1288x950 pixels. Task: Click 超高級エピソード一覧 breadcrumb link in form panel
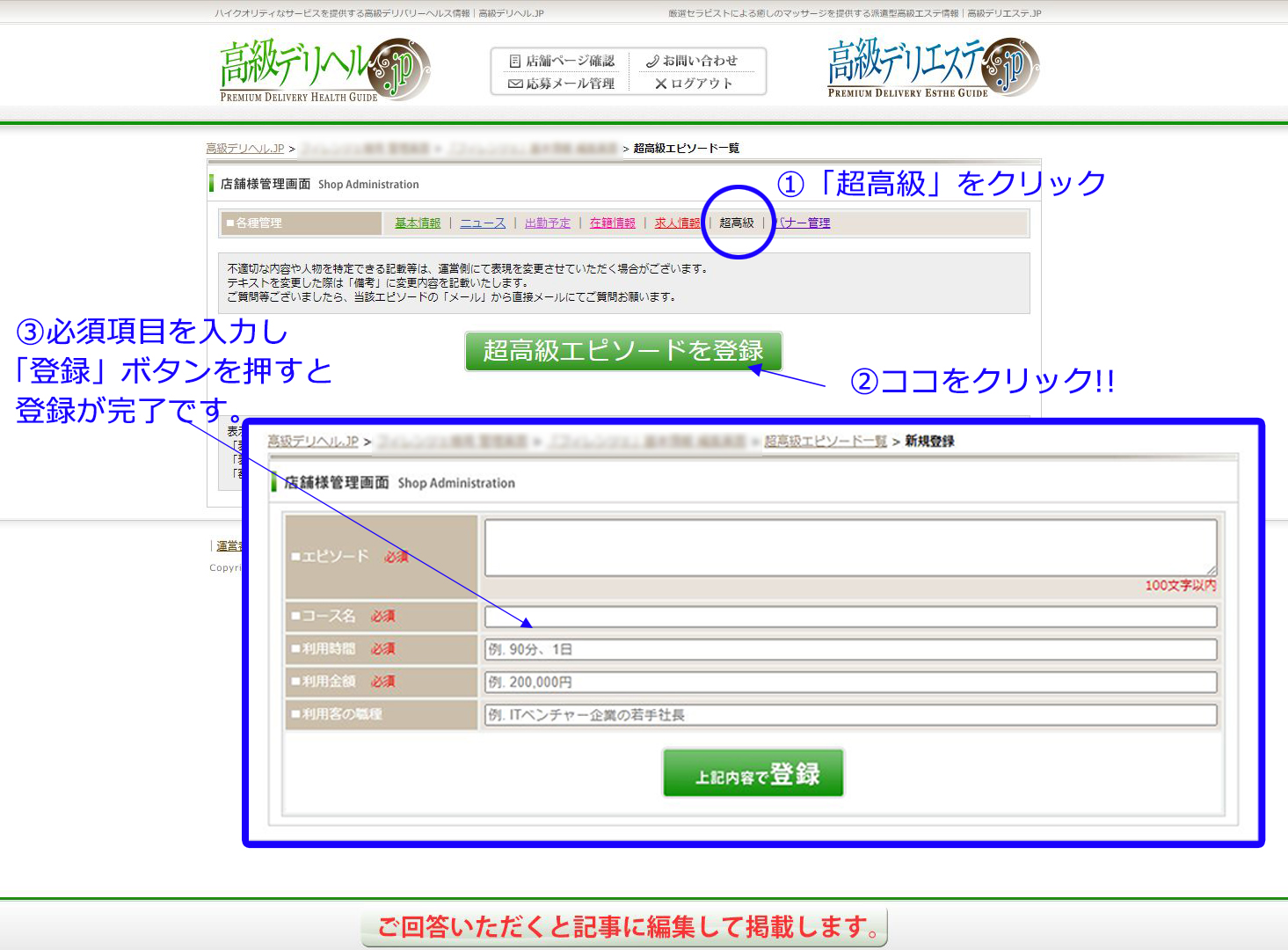tap(825, 441)
